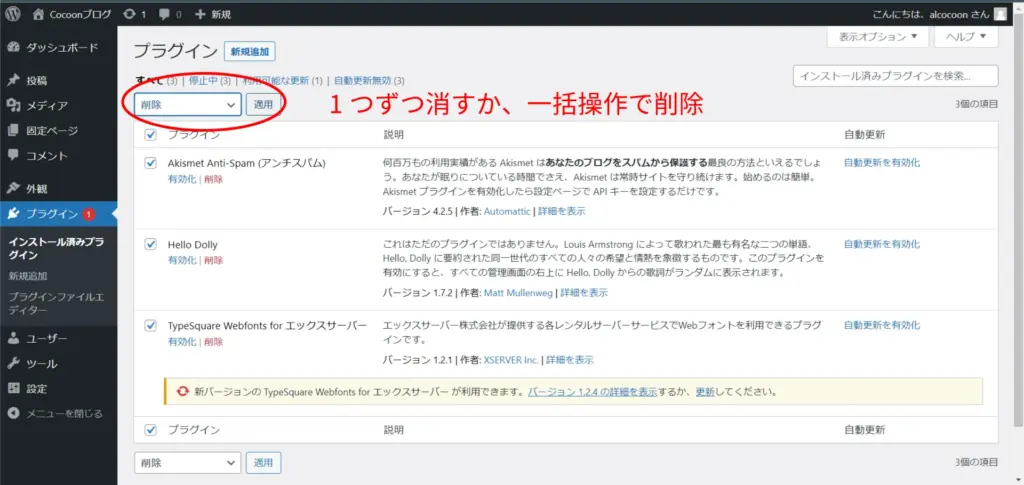Toggle select-all checkbox in table header
Viewport: 1024px width, 485px height.
(151, 135)
